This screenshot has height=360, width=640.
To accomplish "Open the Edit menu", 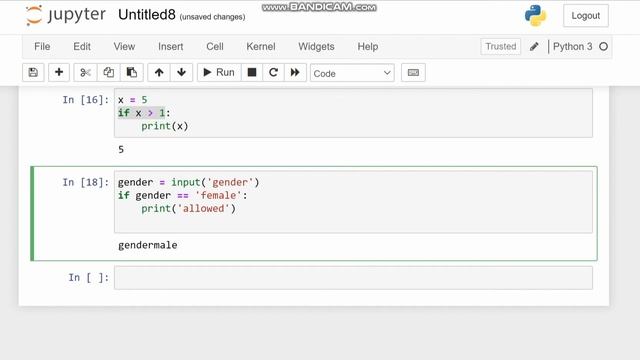I will click(82, 47).
